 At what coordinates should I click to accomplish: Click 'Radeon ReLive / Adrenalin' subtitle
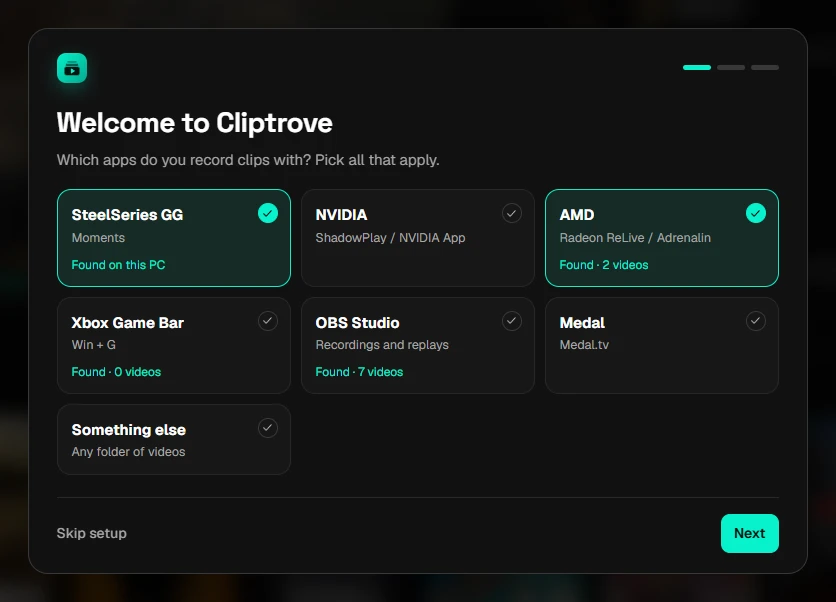pyautogui.click(x=635, y=238)
